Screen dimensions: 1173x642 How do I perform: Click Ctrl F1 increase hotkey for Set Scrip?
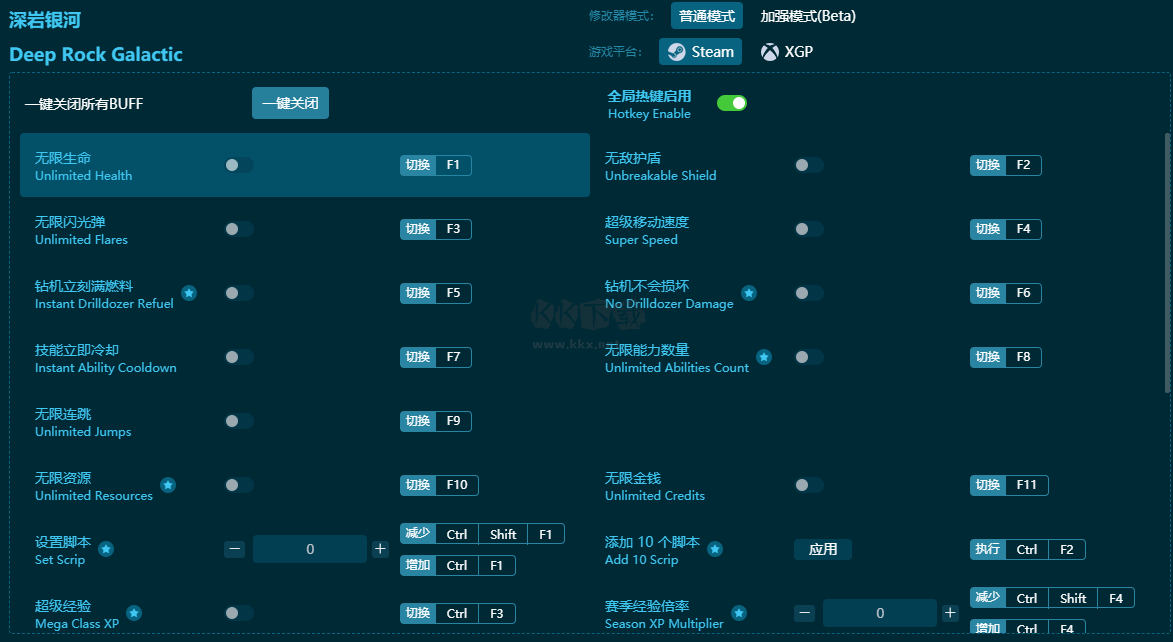point(458,565)
